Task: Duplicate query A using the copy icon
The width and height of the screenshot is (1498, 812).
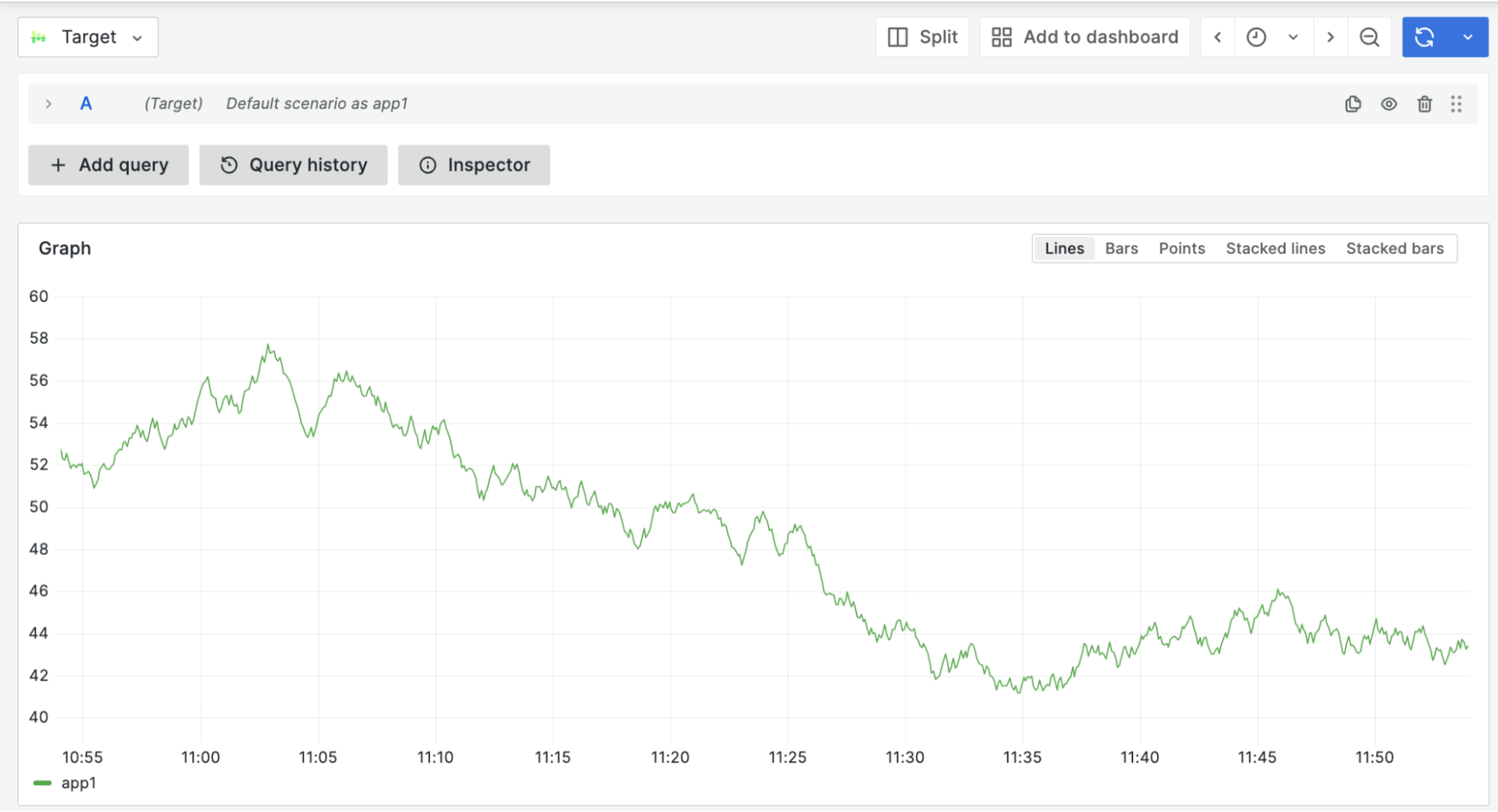Action: pos(1353,103)
